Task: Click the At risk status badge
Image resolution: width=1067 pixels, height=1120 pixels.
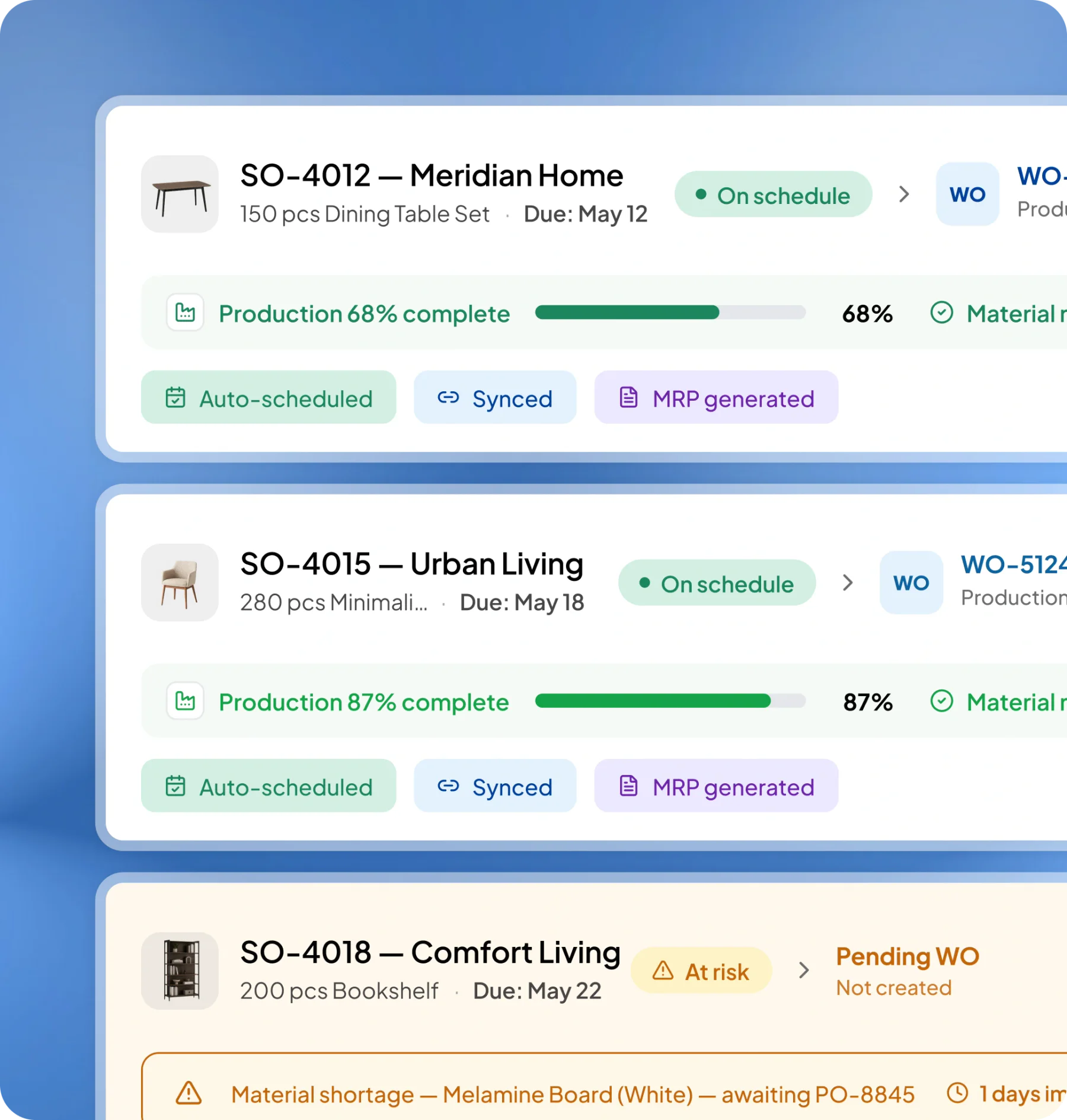Action: point(701,971)
